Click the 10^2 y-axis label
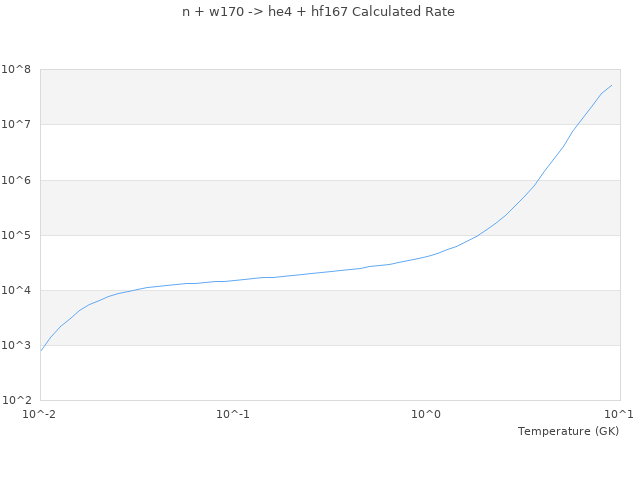The height and width of the screenshot is (480, 640). pos(17,400)
